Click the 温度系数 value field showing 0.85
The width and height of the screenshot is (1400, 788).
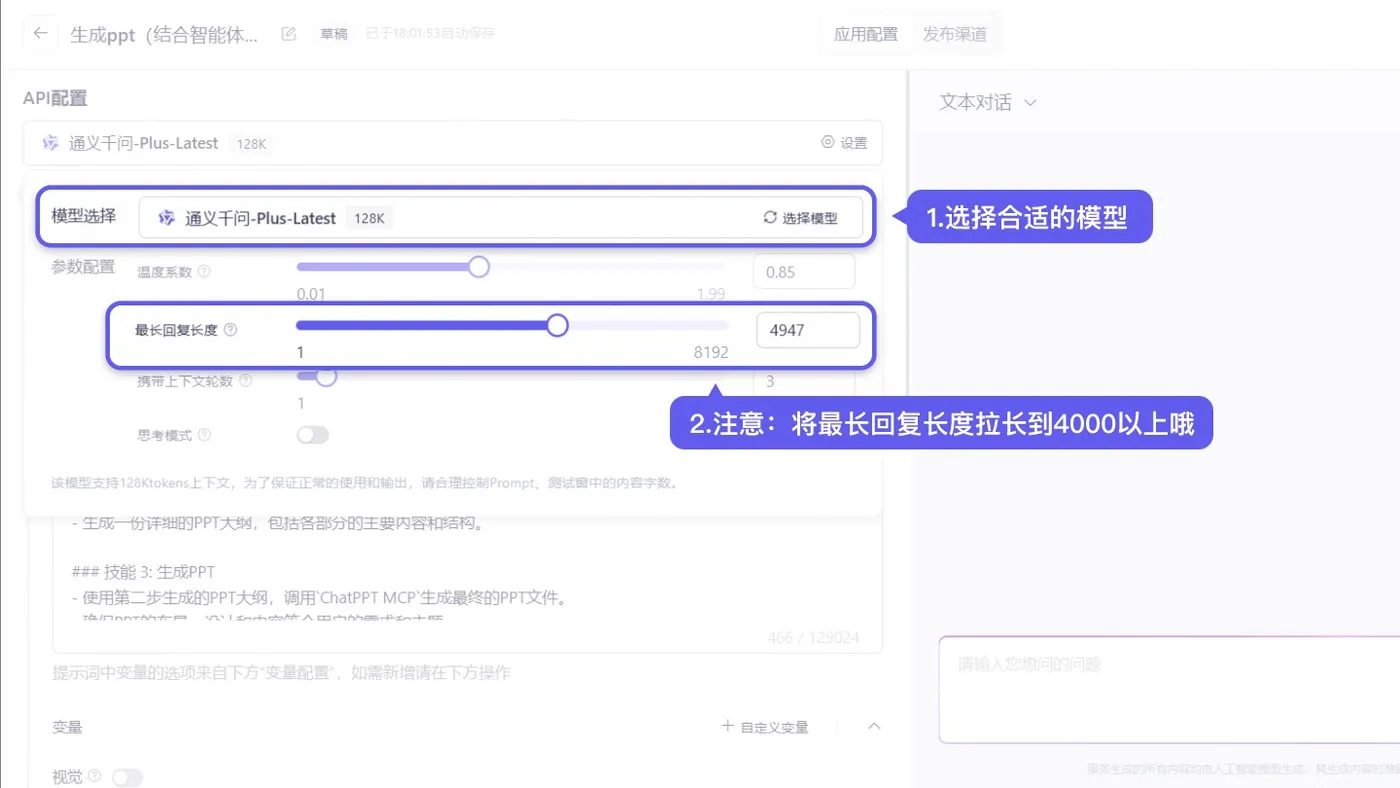pos(804,272)
